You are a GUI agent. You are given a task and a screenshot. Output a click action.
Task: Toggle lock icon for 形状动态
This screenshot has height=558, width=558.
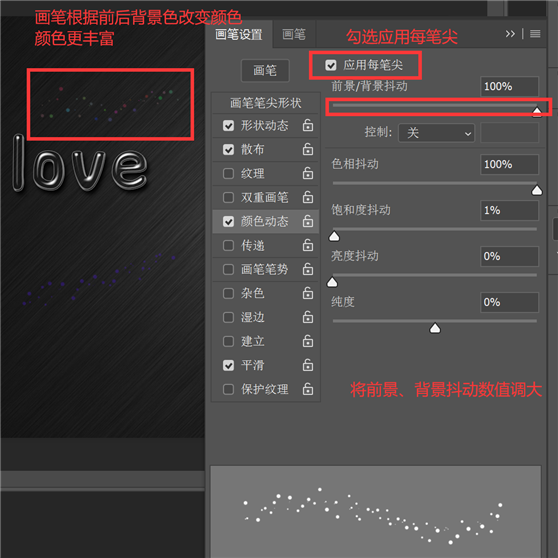[x=308, y=125]
